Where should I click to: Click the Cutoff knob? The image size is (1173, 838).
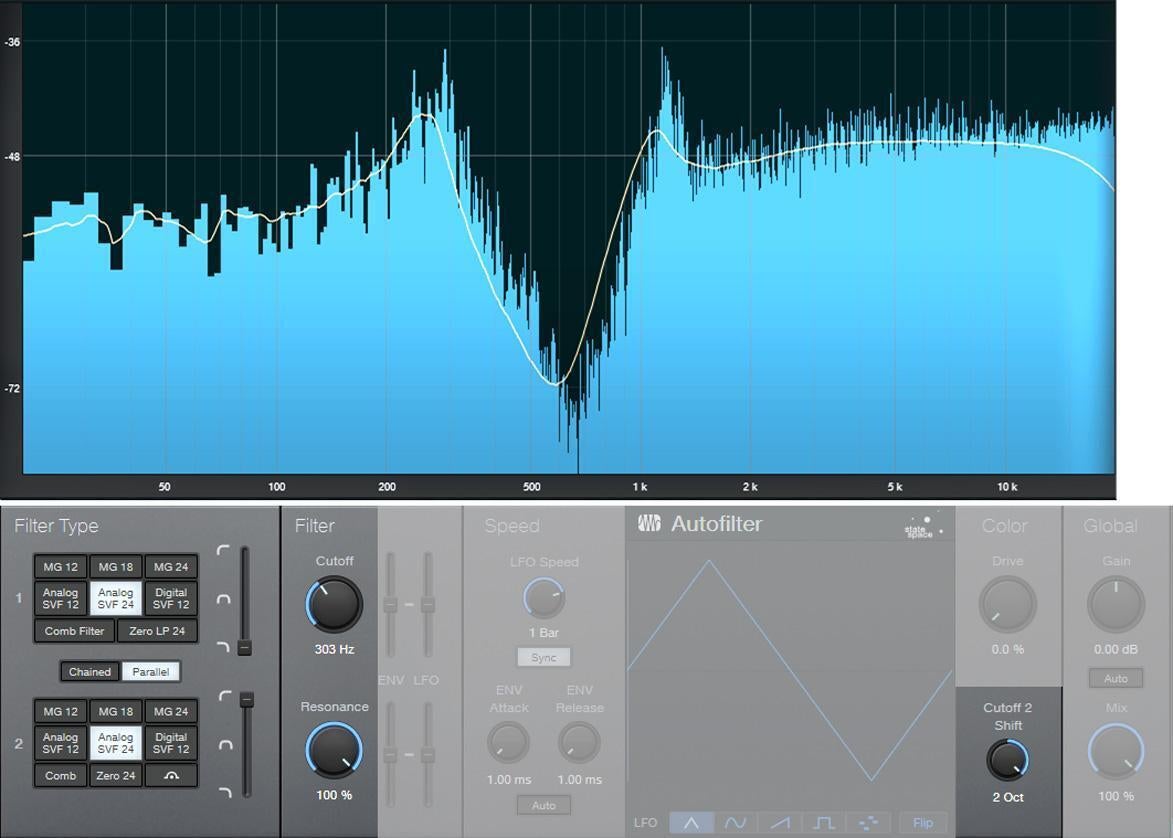[334, 604]
